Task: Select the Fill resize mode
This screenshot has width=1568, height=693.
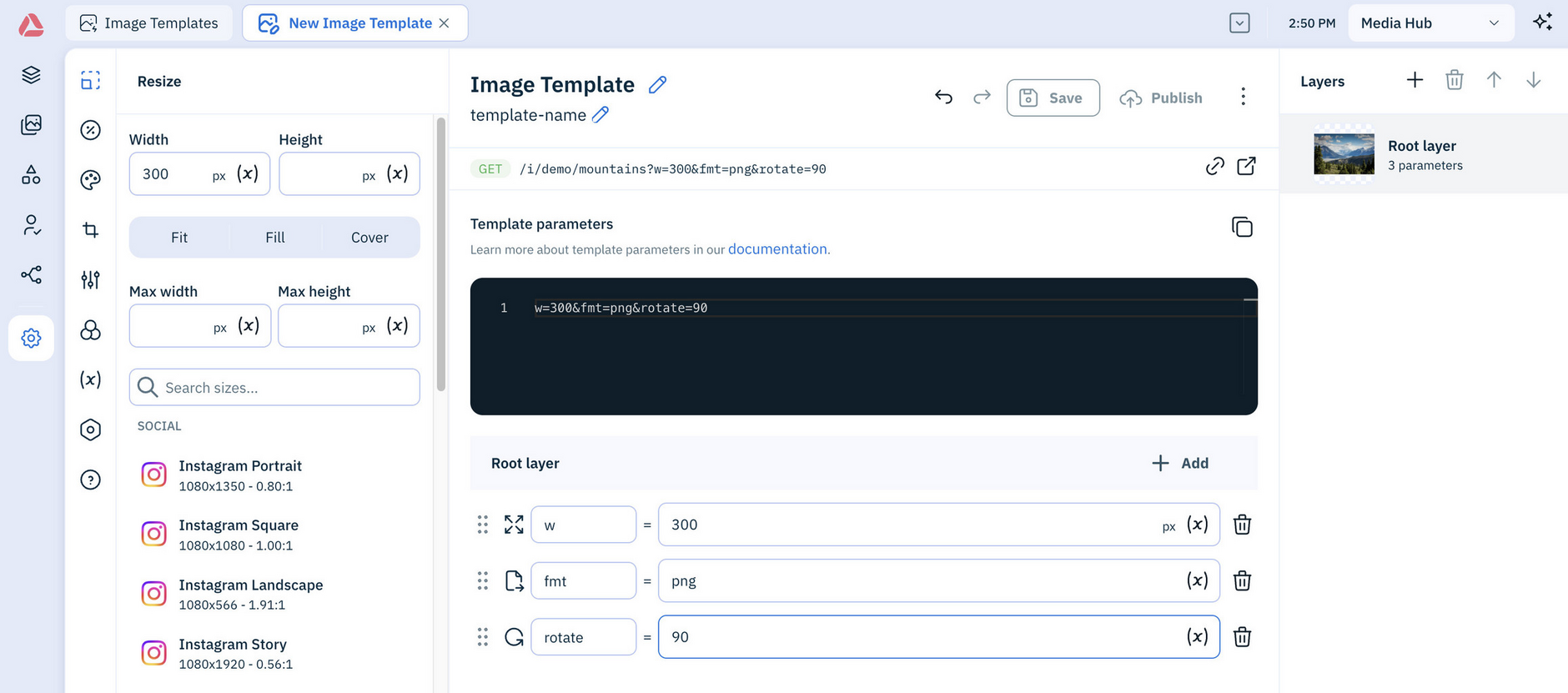Action: (x=275, y=238)
